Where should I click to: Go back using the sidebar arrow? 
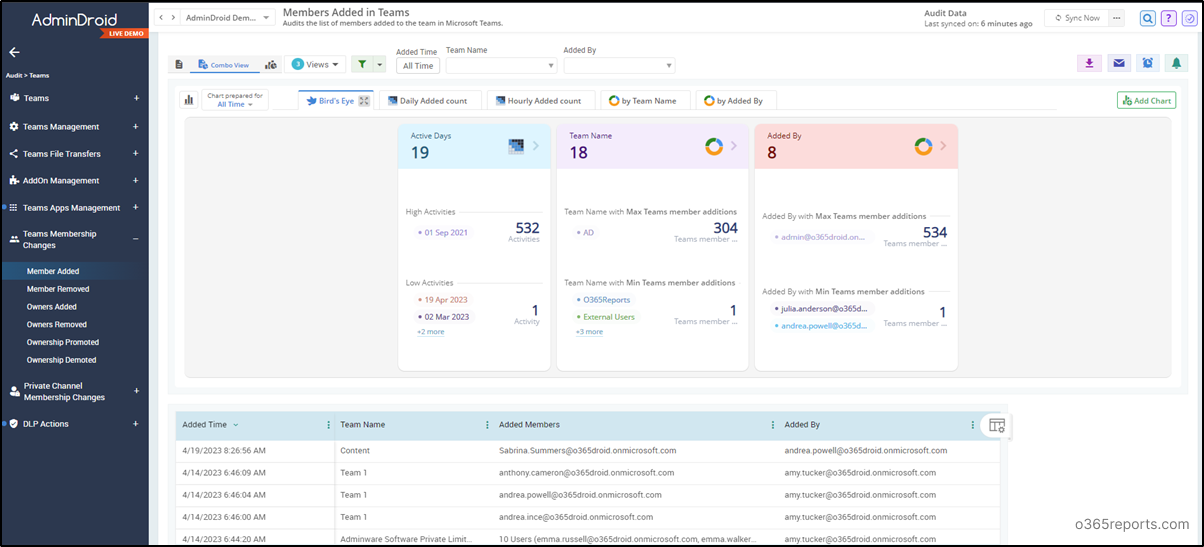point(14,52)
